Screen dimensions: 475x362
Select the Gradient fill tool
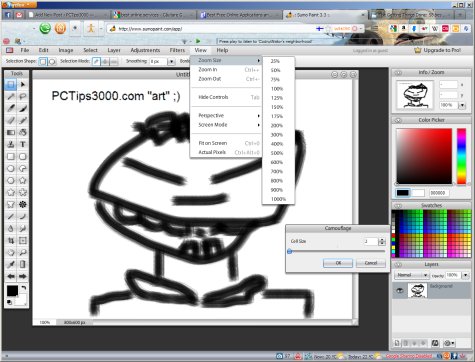[x=11, y=132]
